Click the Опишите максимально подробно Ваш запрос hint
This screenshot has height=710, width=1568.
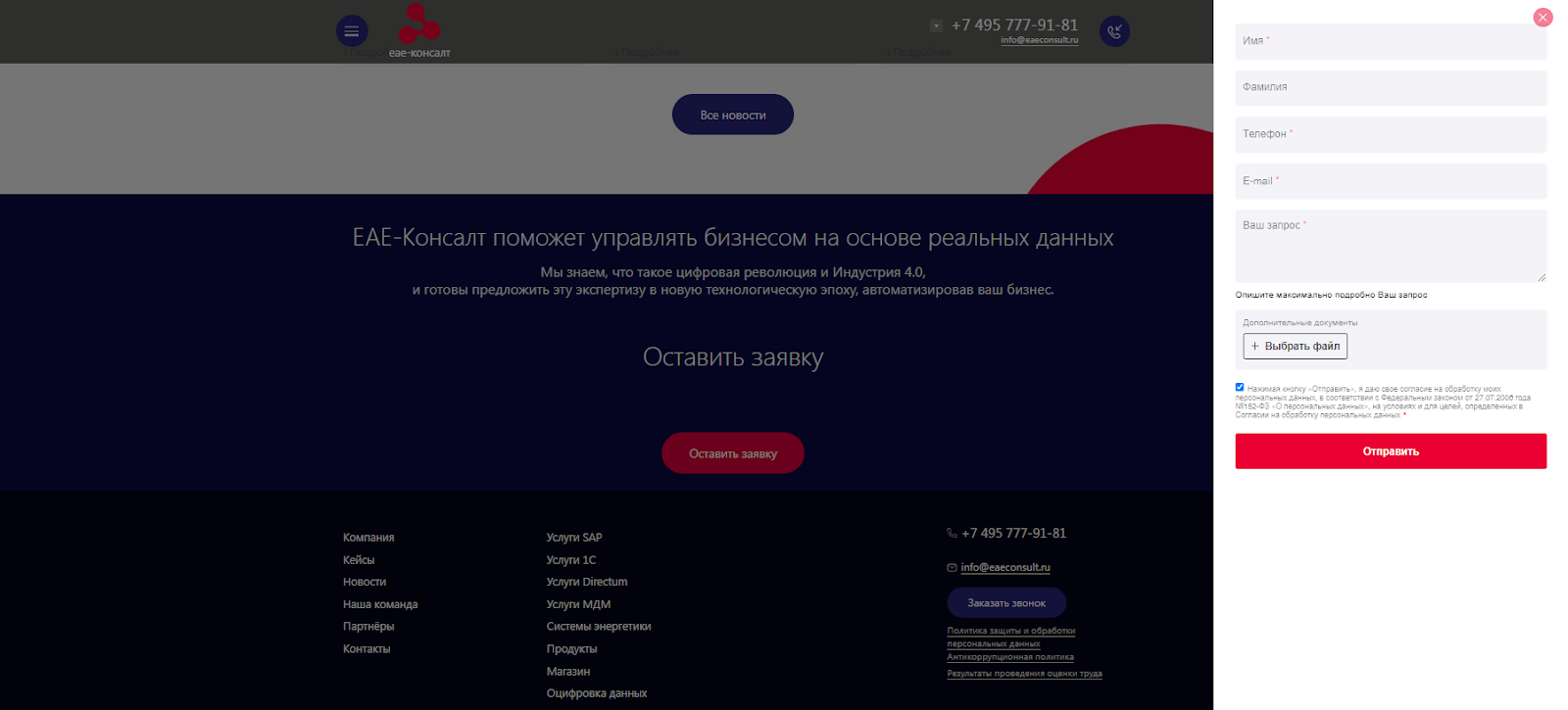pos(1331,295)
